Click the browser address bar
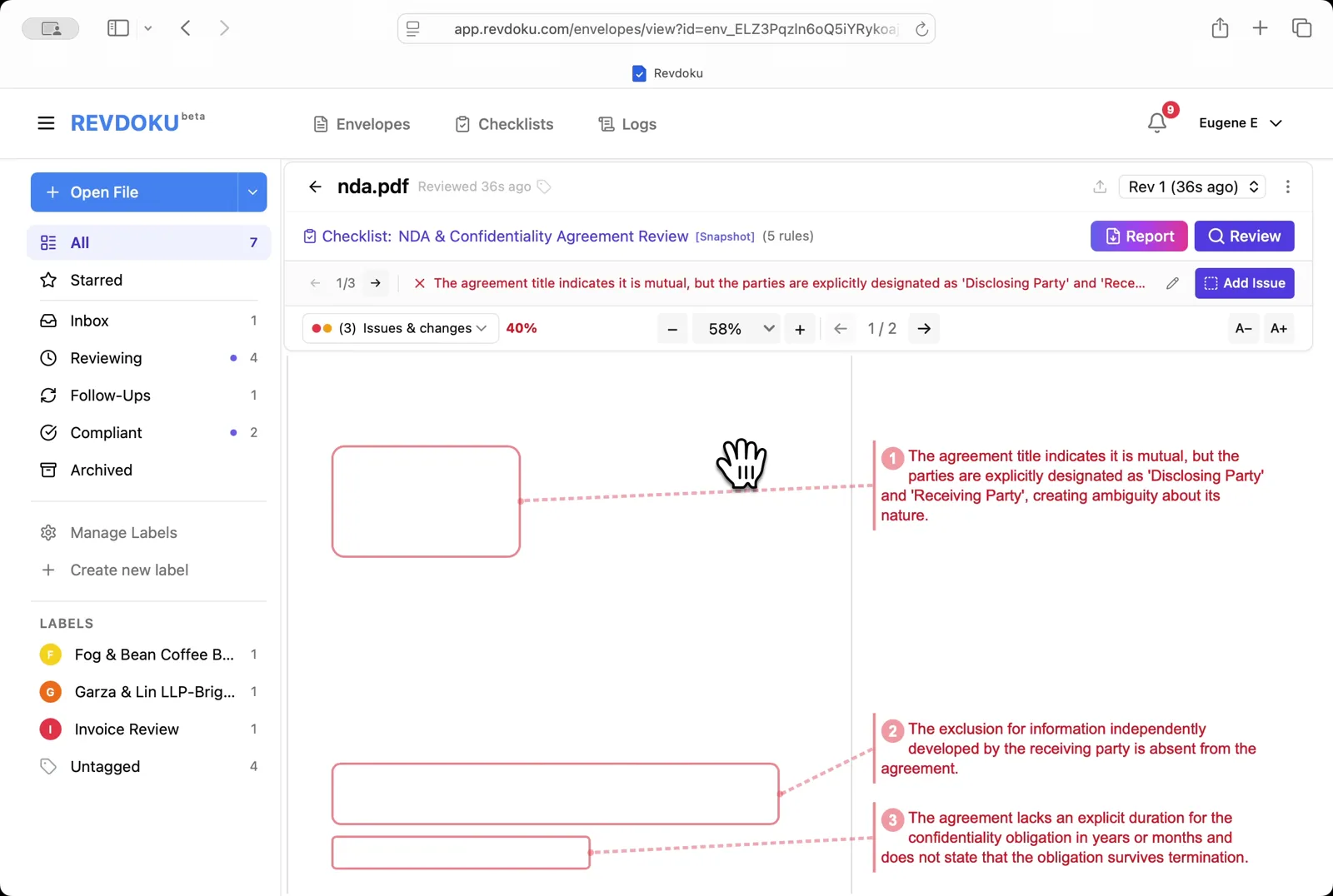 click(x=666, y=27)
